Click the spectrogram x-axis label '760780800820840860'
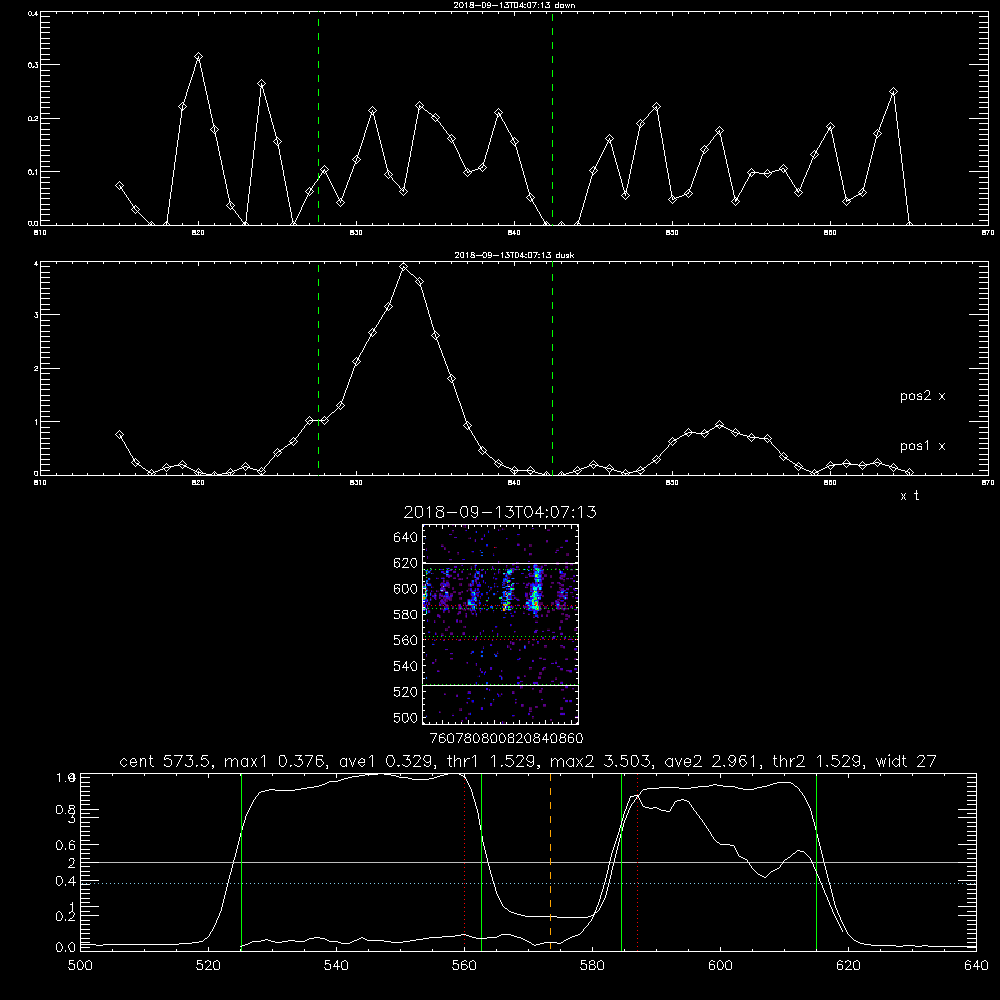 (506, 739)
